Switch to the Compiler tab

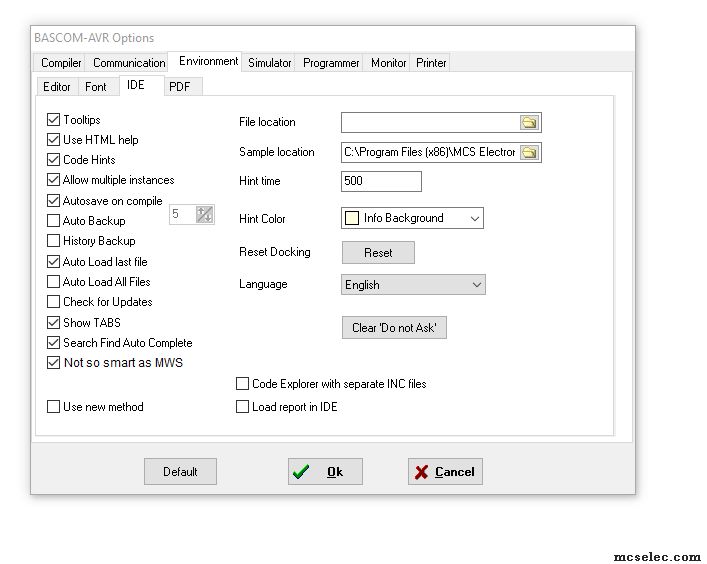tap(61, 63)
